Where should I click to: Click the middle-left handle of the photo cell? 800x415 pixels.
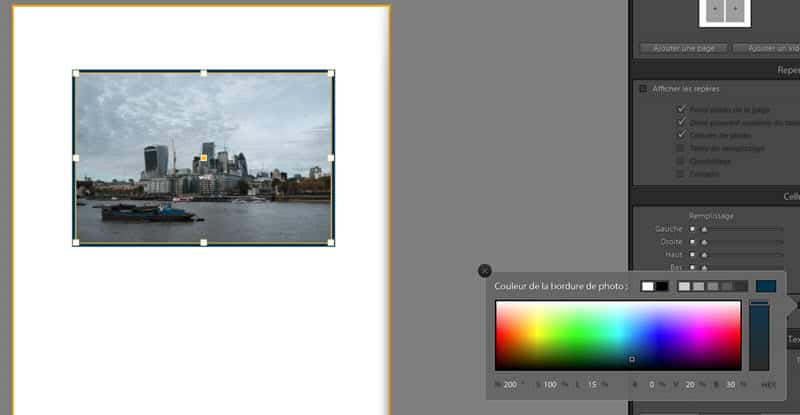click(76, 158)
